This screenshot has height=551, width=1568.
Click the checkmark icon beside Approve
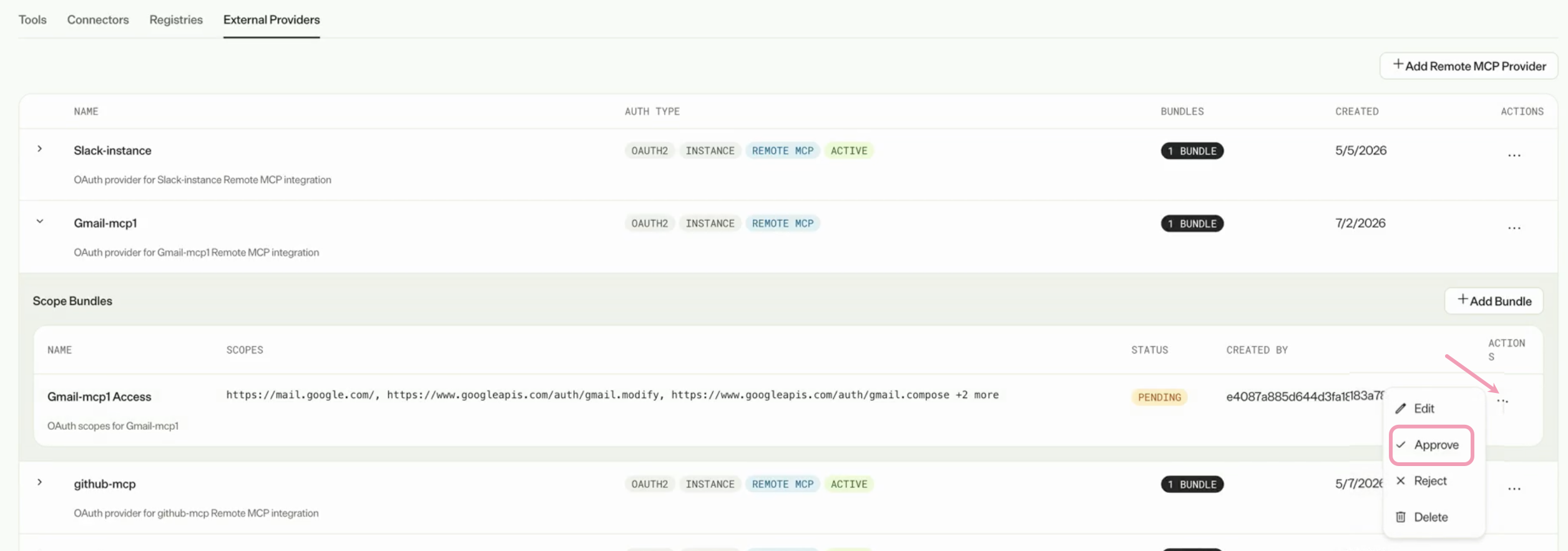pos(1401,445)
